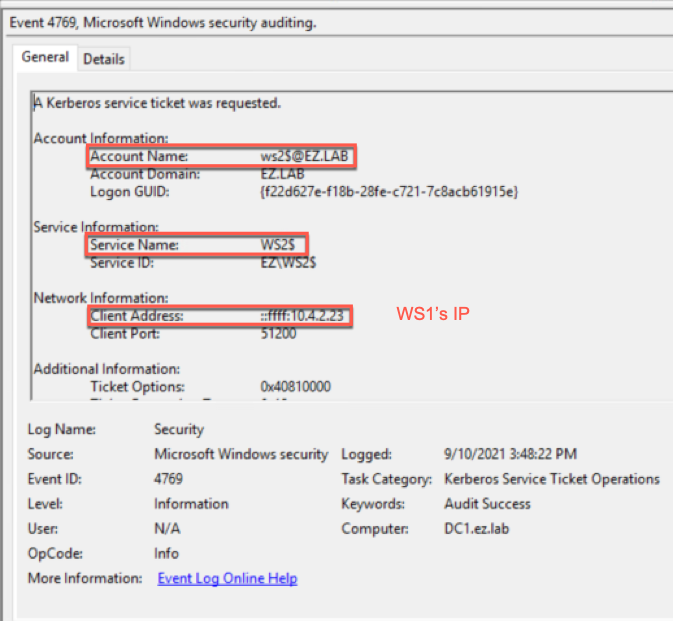
Task: Click the Account Domain value EZ.LAB
Action: coord(282,174)
